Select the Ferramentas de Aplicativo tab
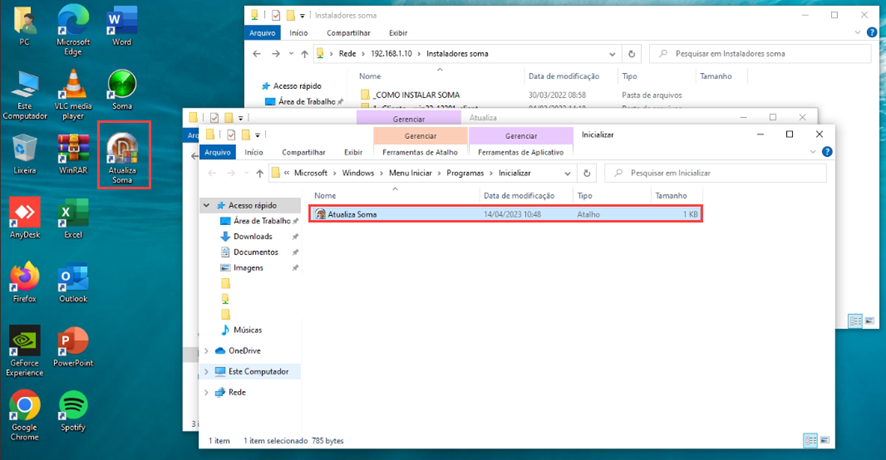The height and width of the screenshot is (460, 886). (x=520, y=152)
